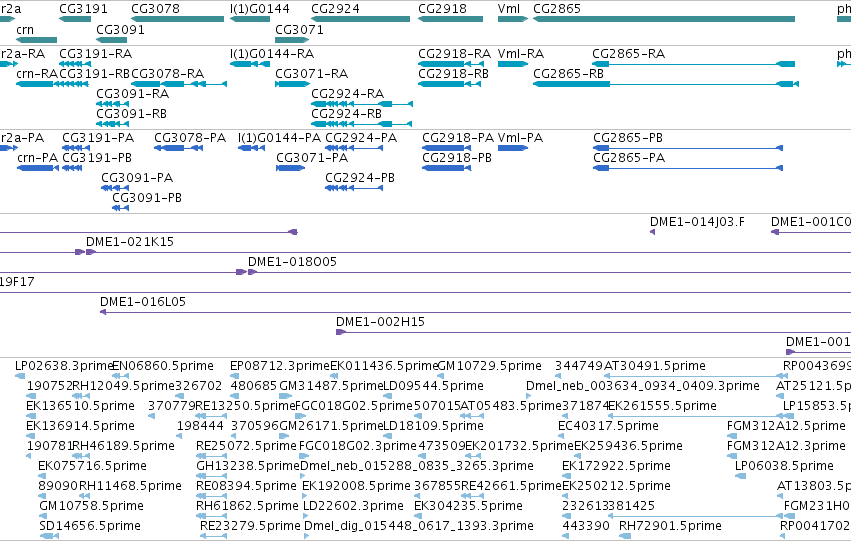Select transcript label CG2924-RA

[347, 94]
